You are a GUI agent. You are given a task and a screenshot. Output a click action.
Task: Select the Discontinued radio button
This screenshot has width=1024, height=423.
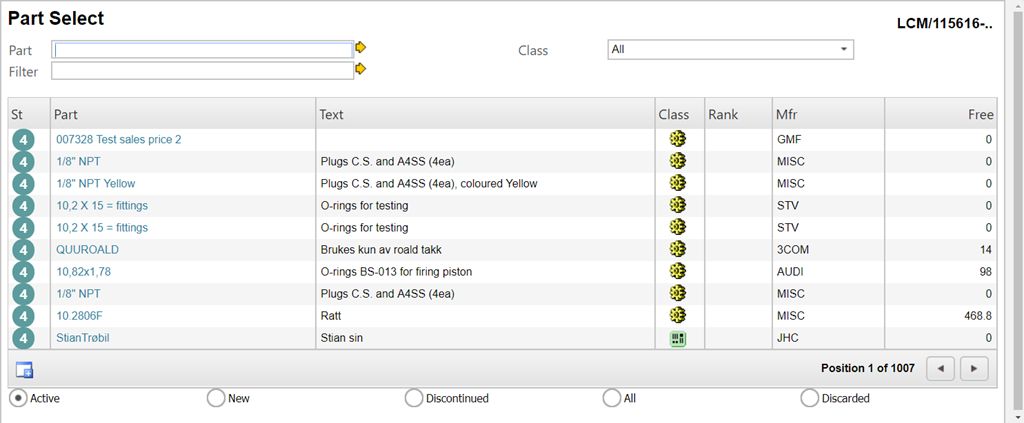pos(414,398)
